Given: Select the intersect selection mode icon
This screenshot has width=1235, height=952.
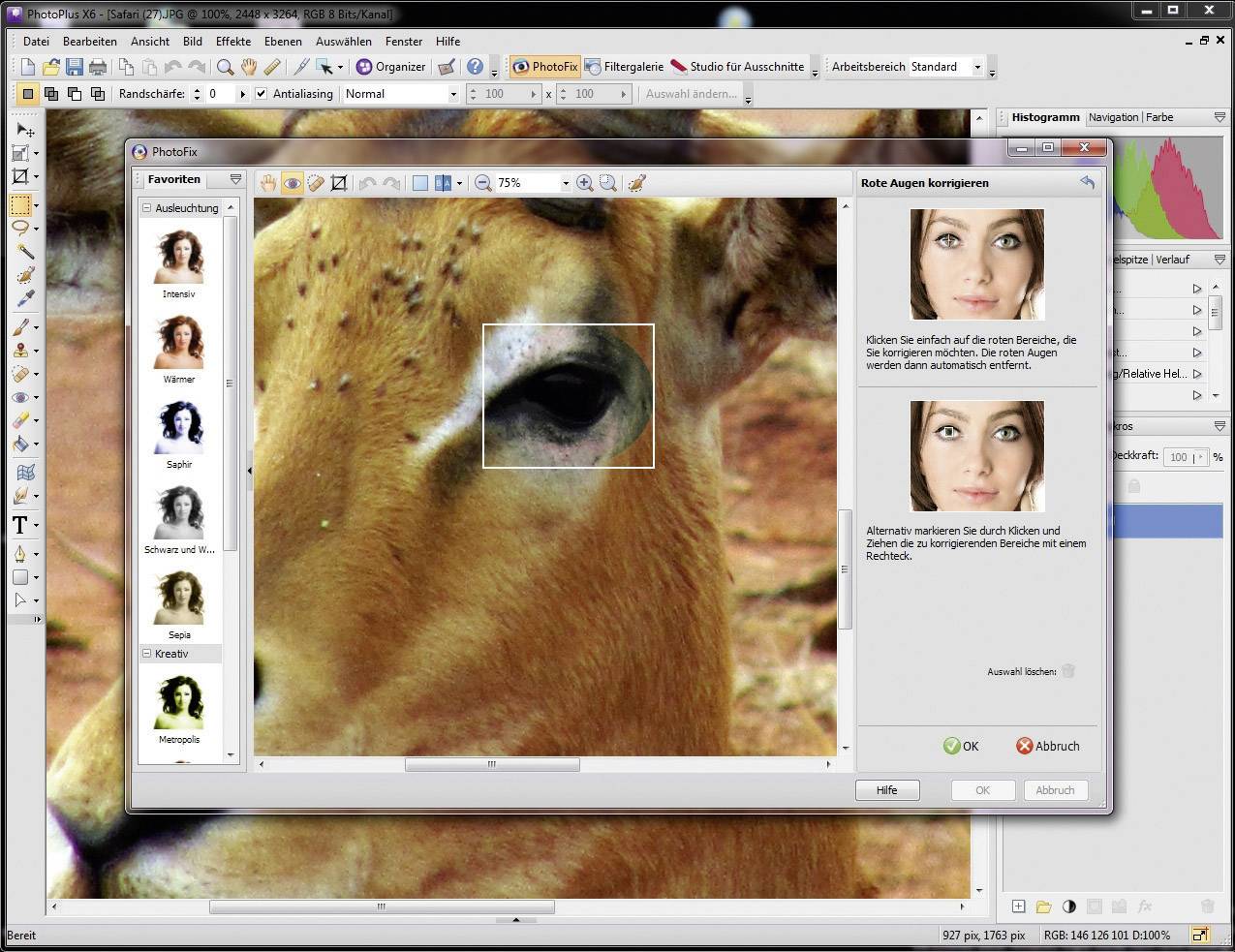Looking at the screenshot, I should (98, 94).
